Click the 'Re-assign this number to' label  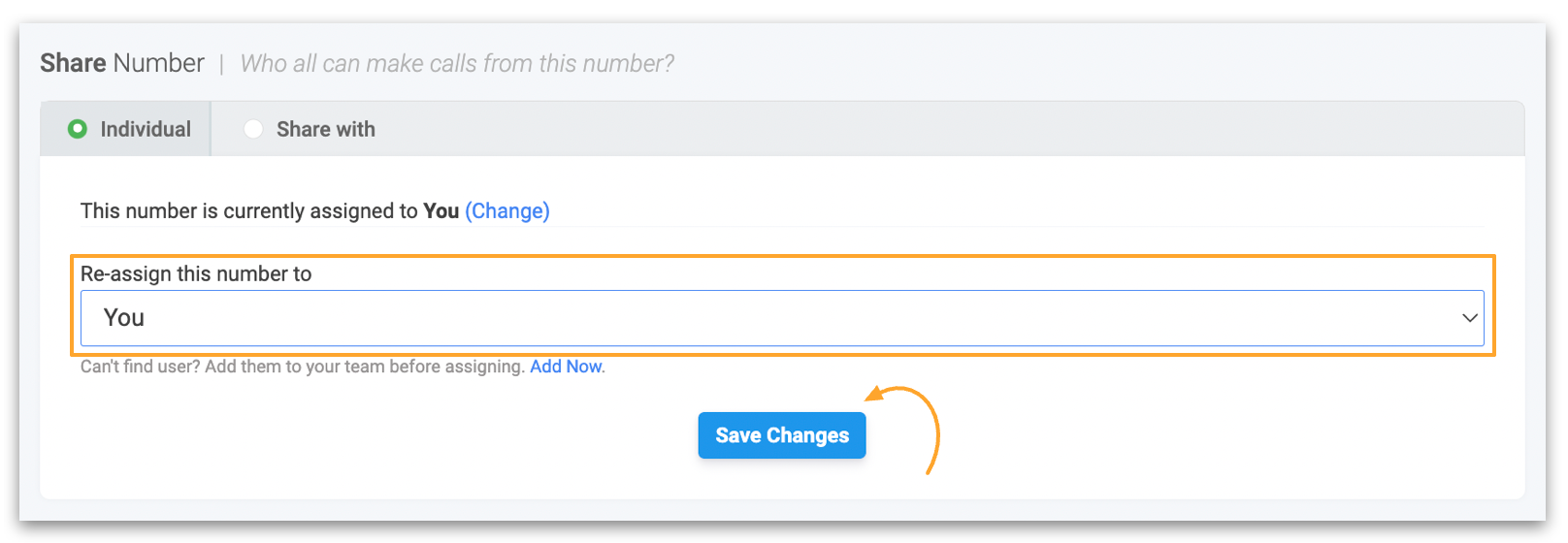tap(196, 273)
